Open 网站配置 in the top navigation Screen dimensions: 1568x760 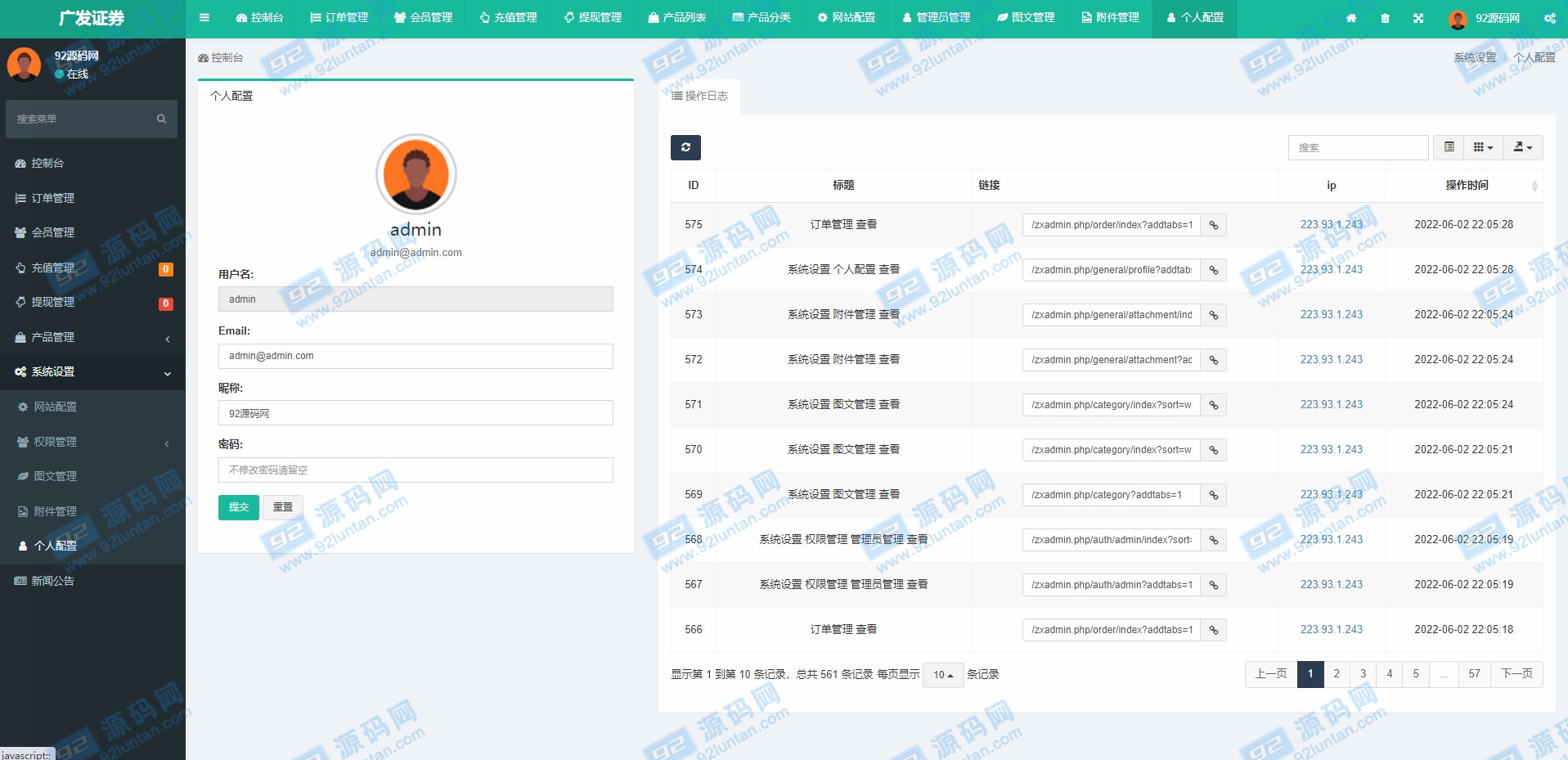point(847,18)
